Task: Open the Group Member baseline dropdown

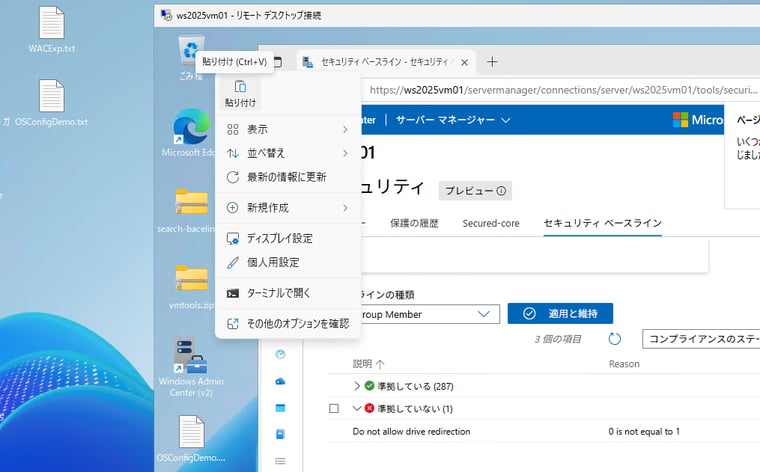Action: pyautogui.click(x=430, y=314)
